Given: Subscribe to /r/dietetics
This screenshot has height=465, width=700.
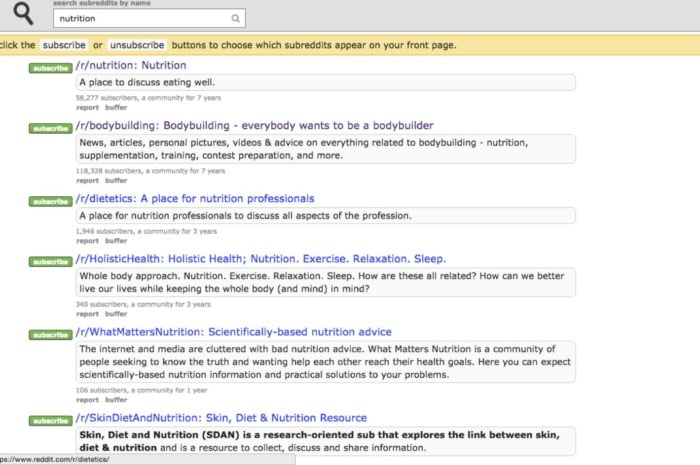Looking at the screenshot, I should pyautogui.click(x=50, y=202).
